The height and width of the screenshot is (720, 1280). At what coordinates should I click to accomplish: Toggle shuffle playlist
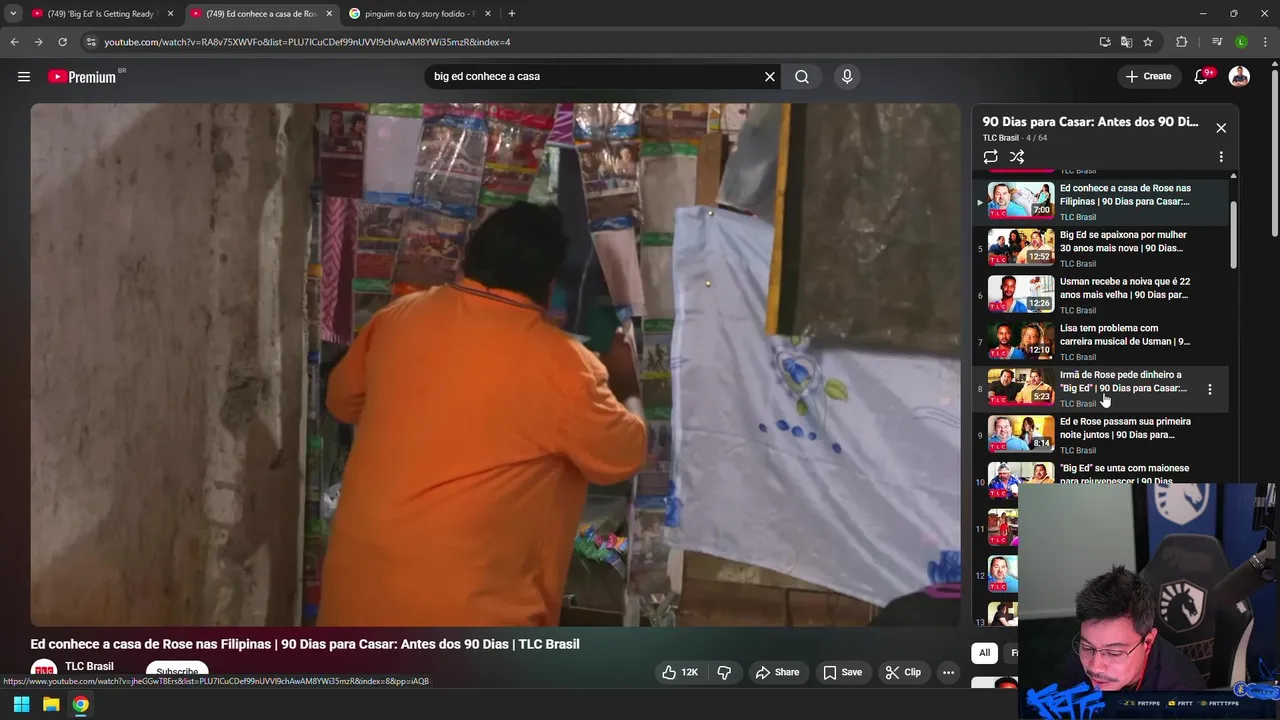coord(1017,157)
